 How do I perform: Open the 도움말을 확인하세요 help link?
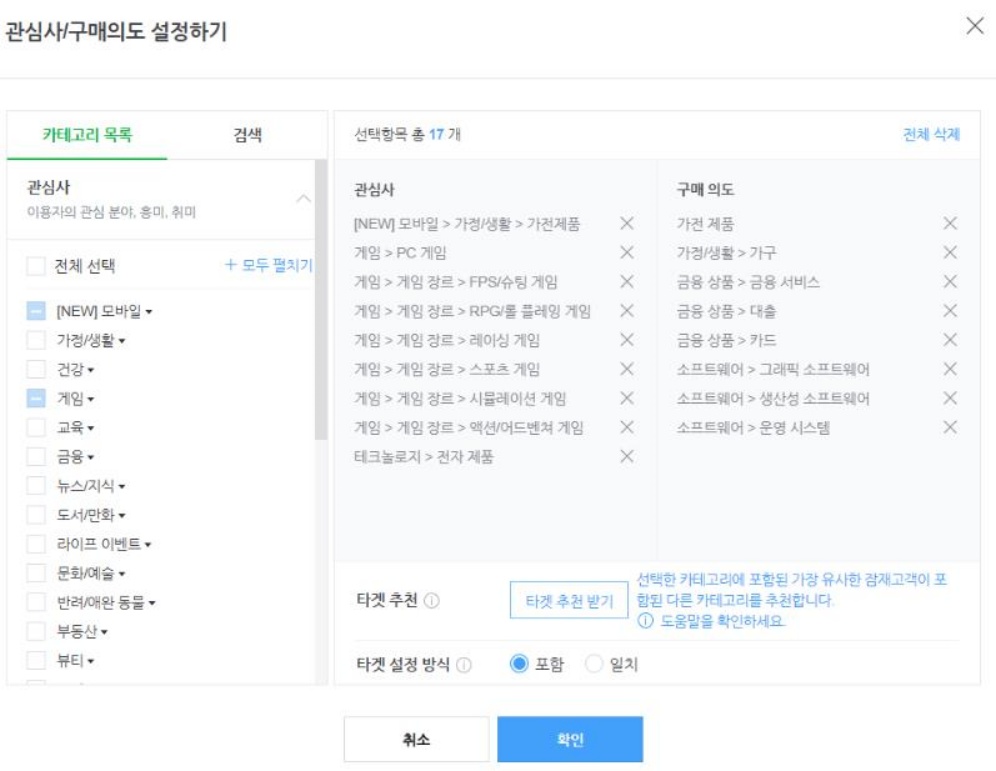tap(711, 621)
